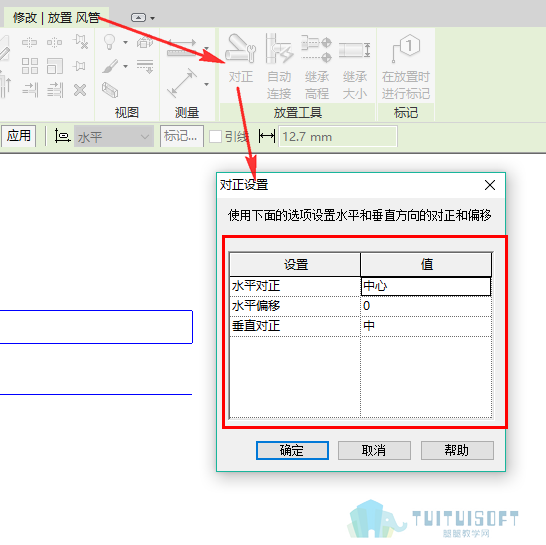The width and height of the screenshot is (546, 545).
Task: Click the 水平偏移 value 0 cell
Action: pos(426,306)
